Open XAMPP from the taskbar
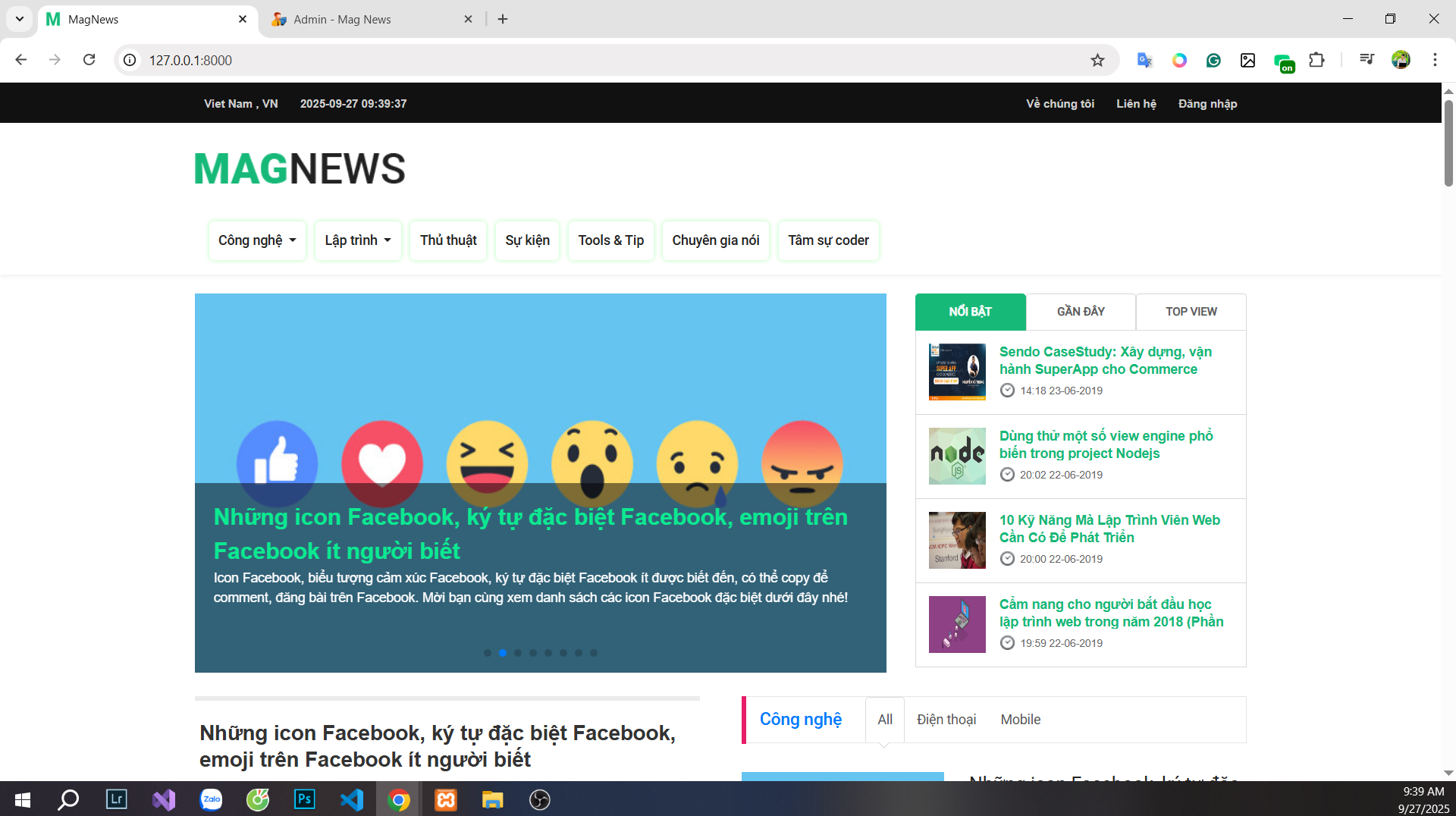Screen dimensions: 1456x816 pyautogui.click(x=446, y=799)
